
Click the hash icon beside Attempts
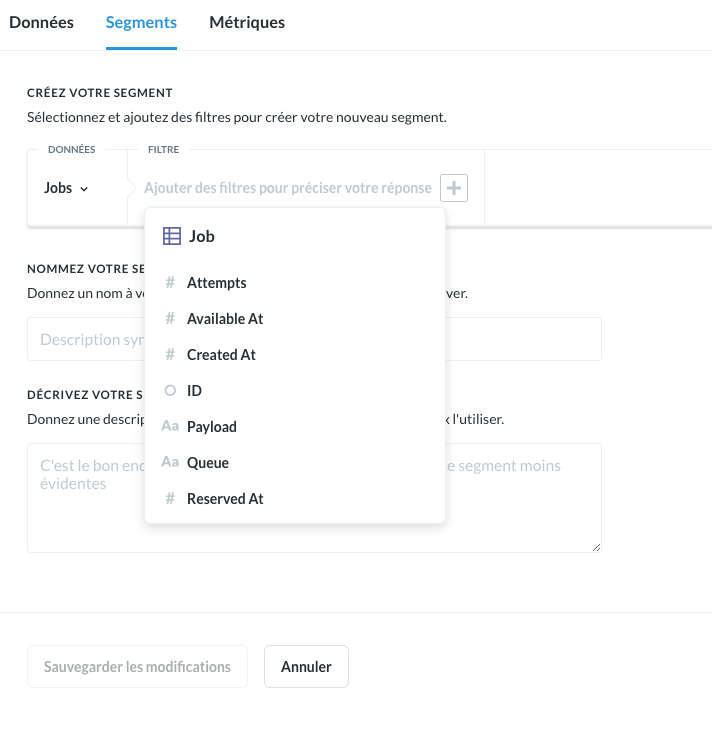170,282
